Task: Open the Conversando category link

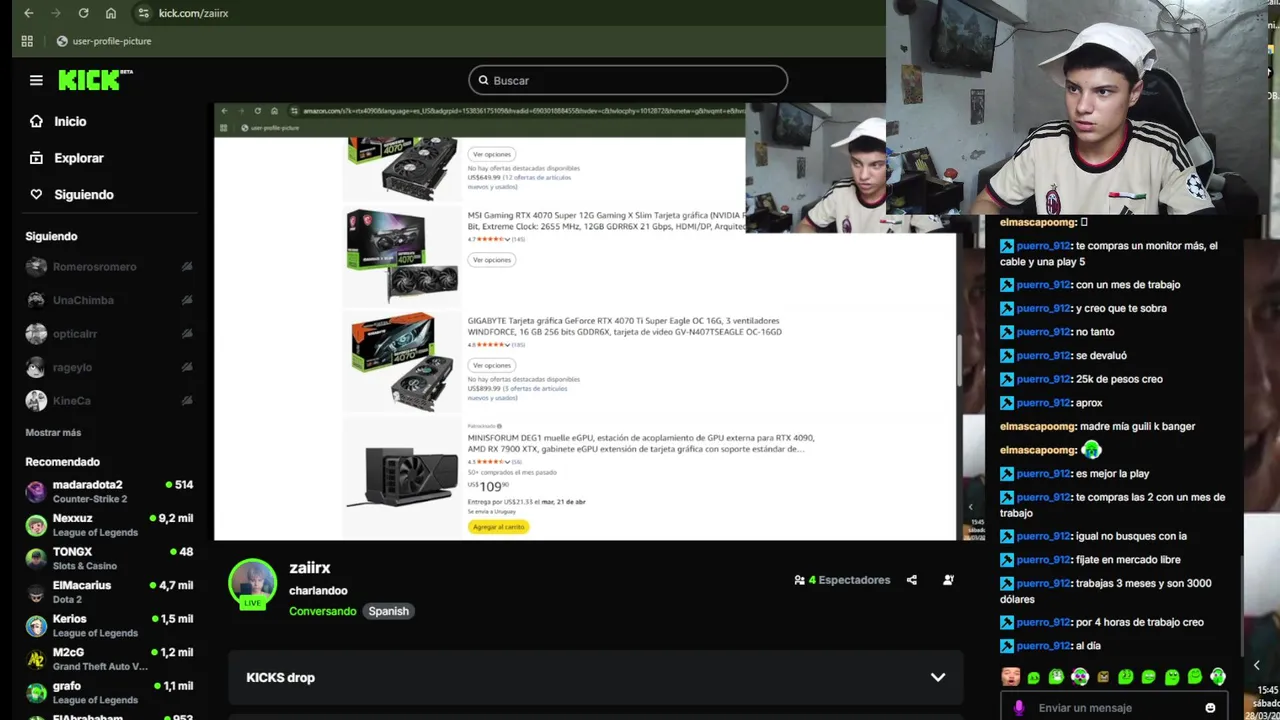Action: click(322, 611)
